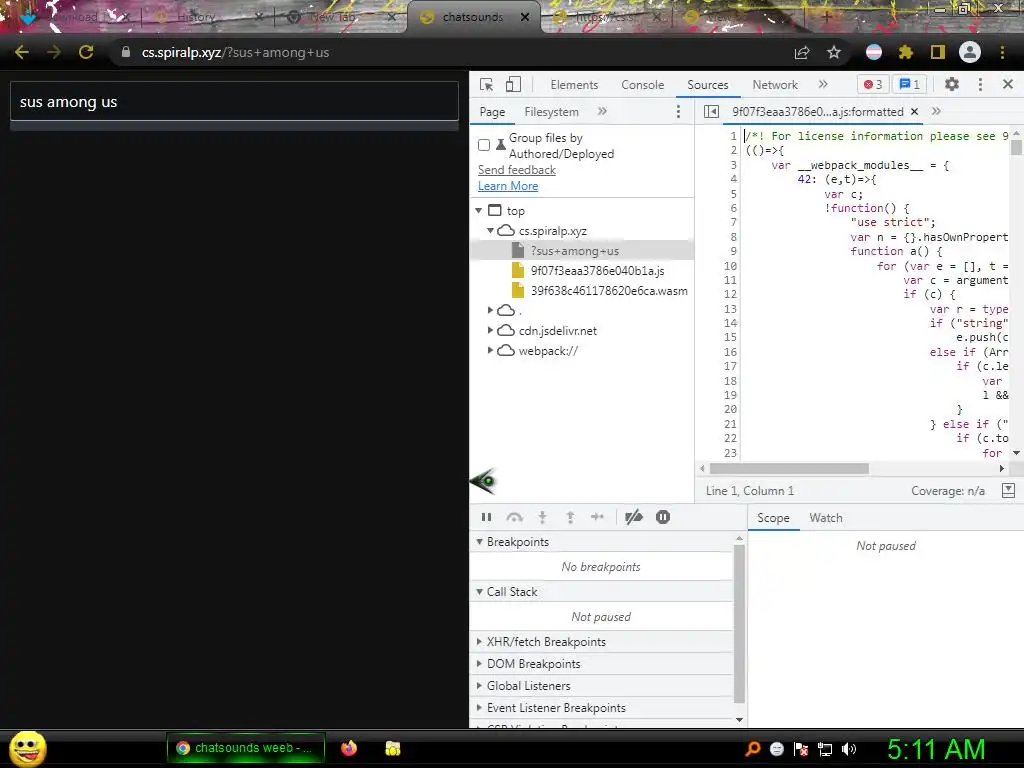Click the show coverage details icon

[x=1008, y=490]
